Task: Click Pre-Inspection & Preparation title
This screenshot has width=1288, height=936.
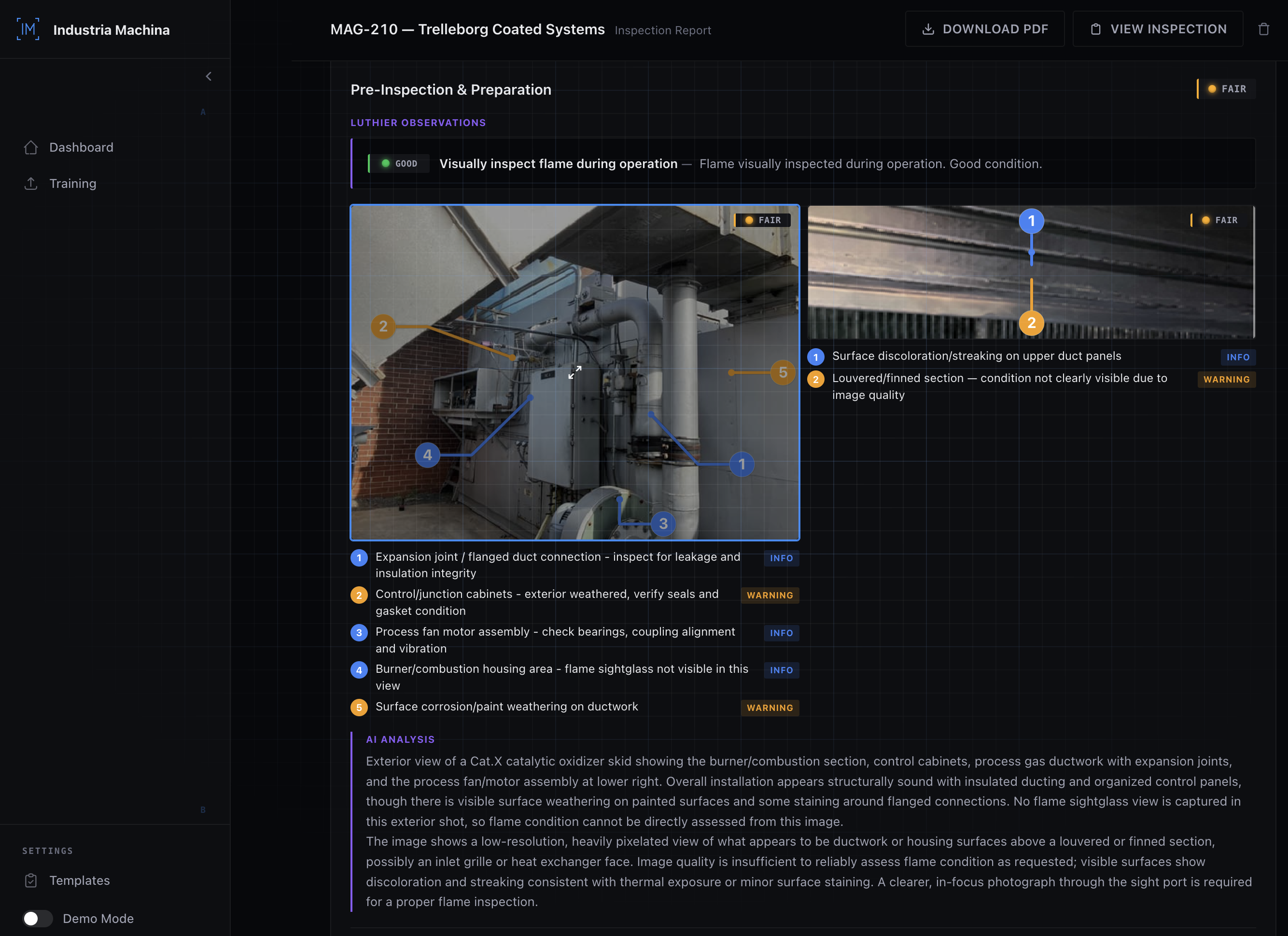Action: click(451, 89)
